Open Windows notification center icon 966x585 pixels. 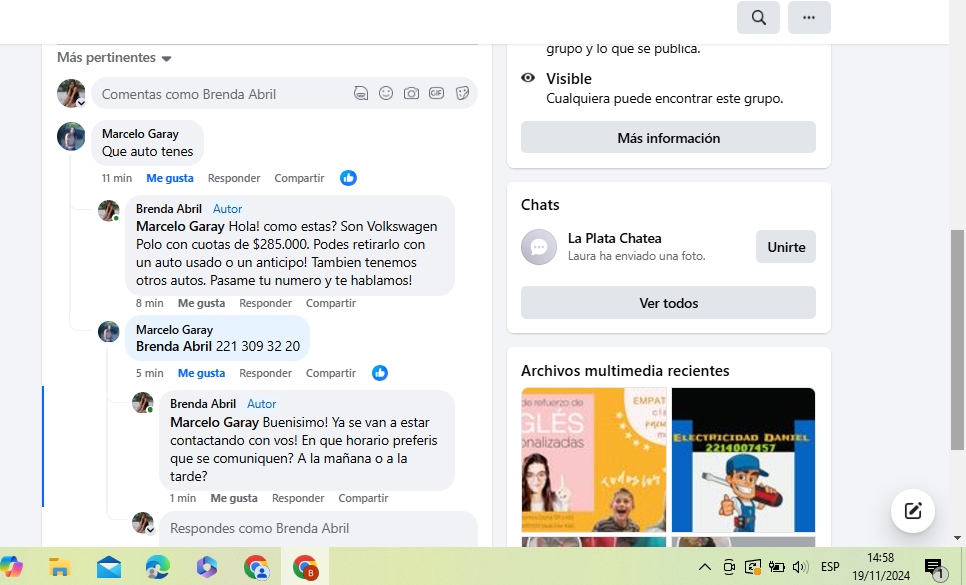(x=935, y=569)
